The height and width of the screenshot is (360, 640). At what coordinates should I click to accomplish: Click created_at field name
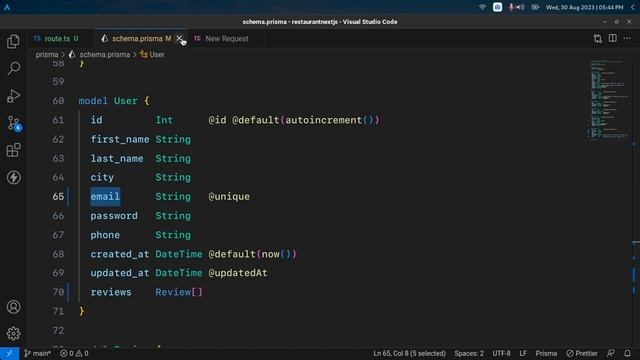pyautogui.click(x=120, y=254)
